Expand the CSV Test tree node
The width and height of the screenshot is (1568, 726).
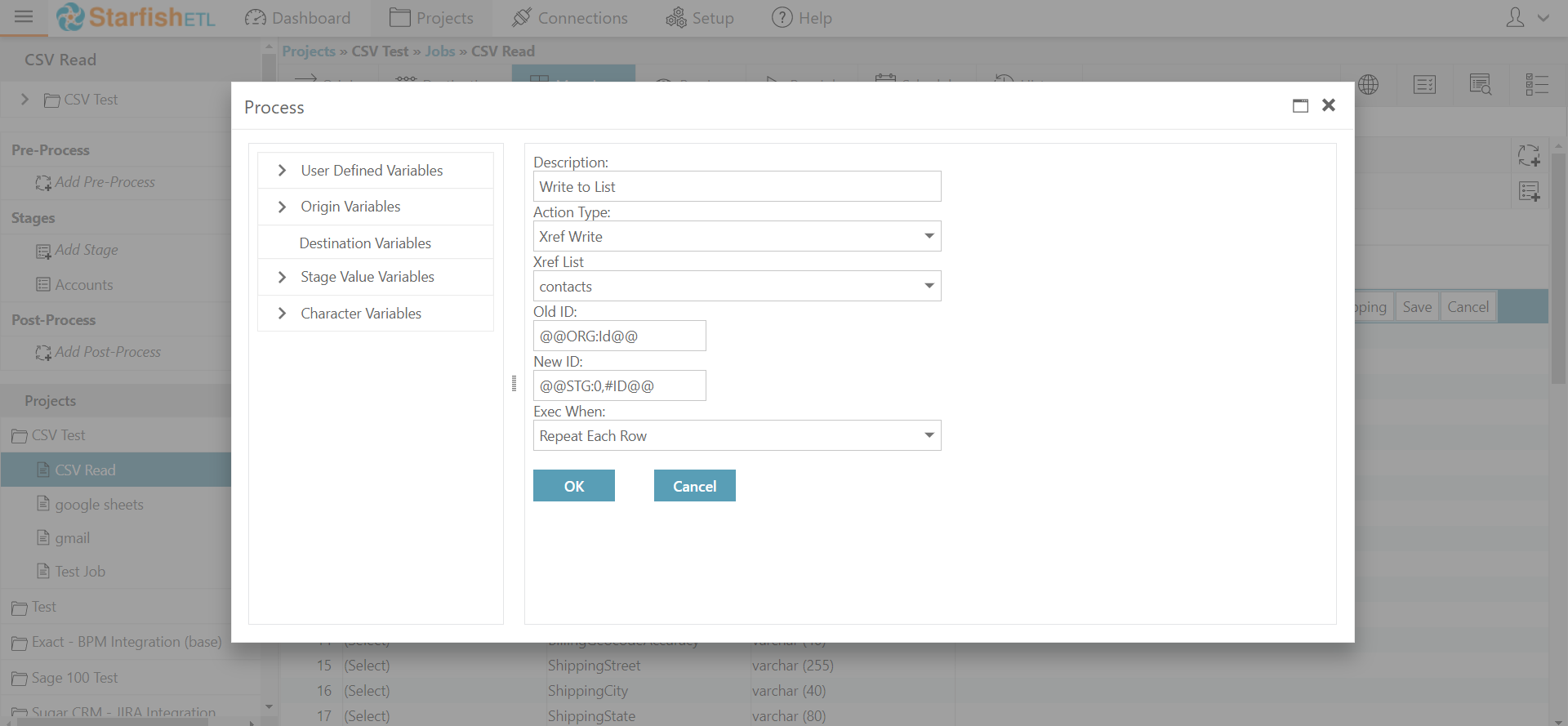point(24,100)
